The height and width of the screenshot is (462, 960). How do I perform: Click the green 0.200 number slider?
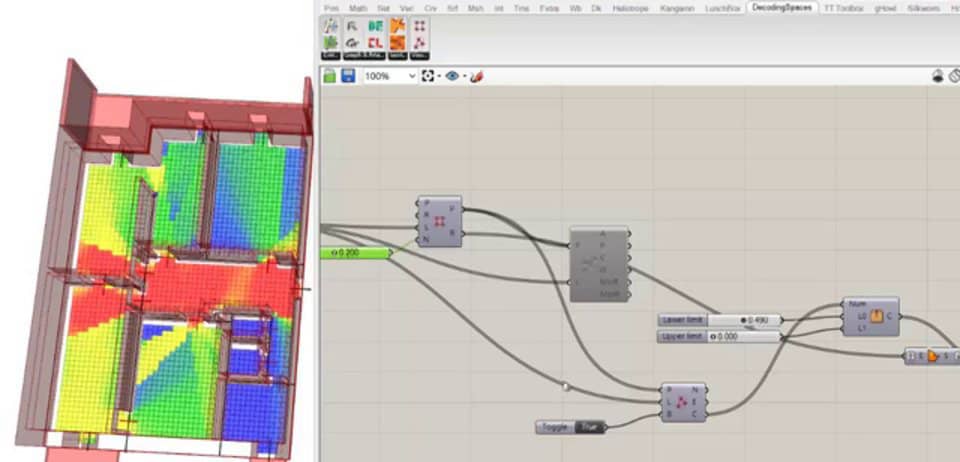[356, 253]
